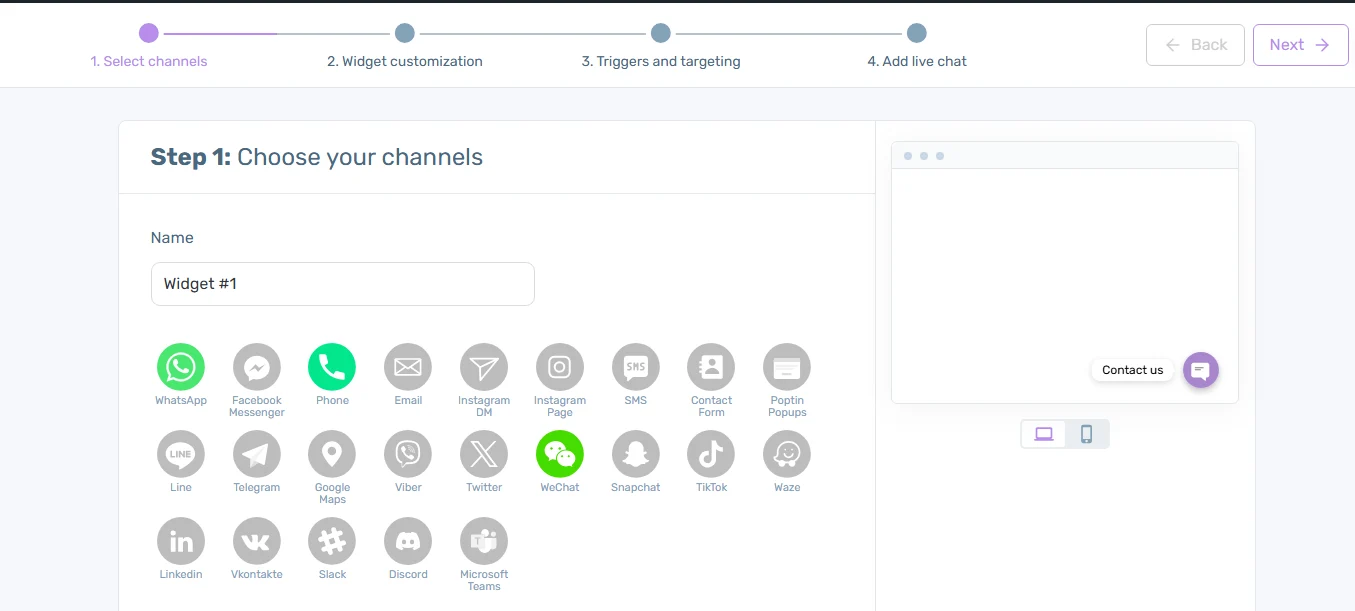This screenshot has height=611, width=1355.
Task: Enable the Microsoft Teams channel
Action: pyautogui.click(x=484, y=542)
